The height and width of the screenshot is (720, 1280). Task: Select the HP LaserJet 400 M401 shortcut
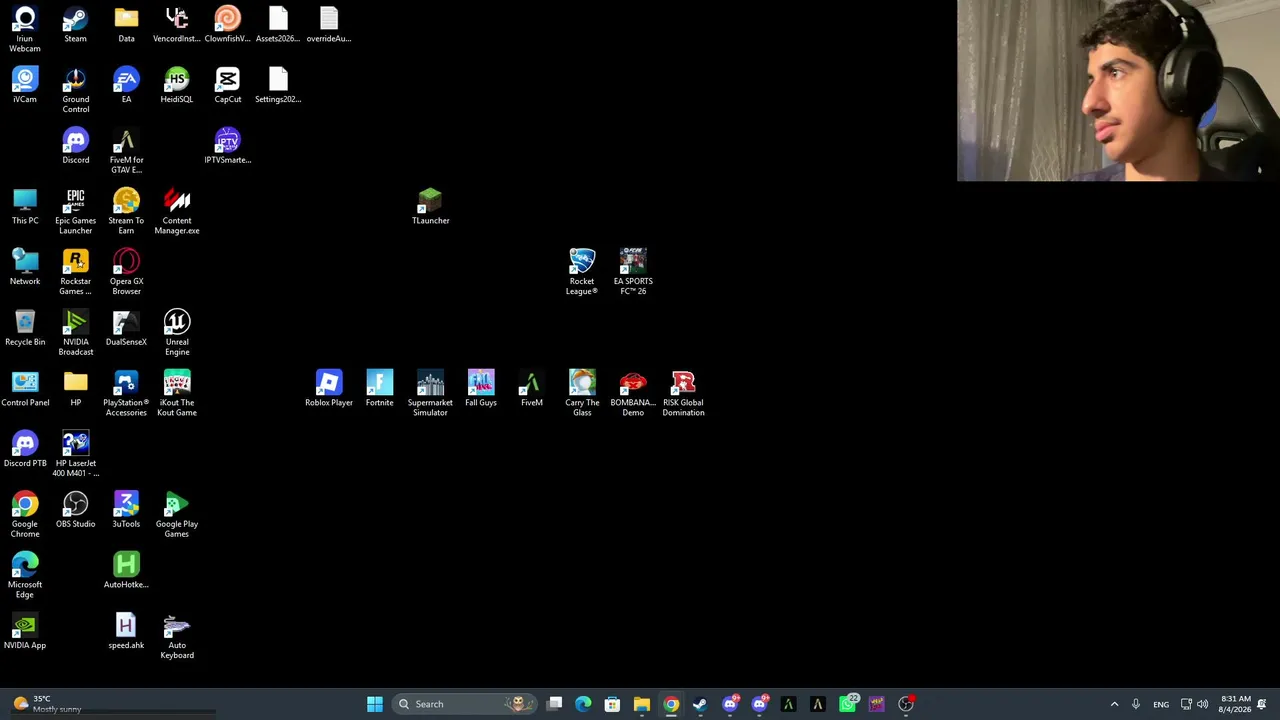tap(75, 455)
